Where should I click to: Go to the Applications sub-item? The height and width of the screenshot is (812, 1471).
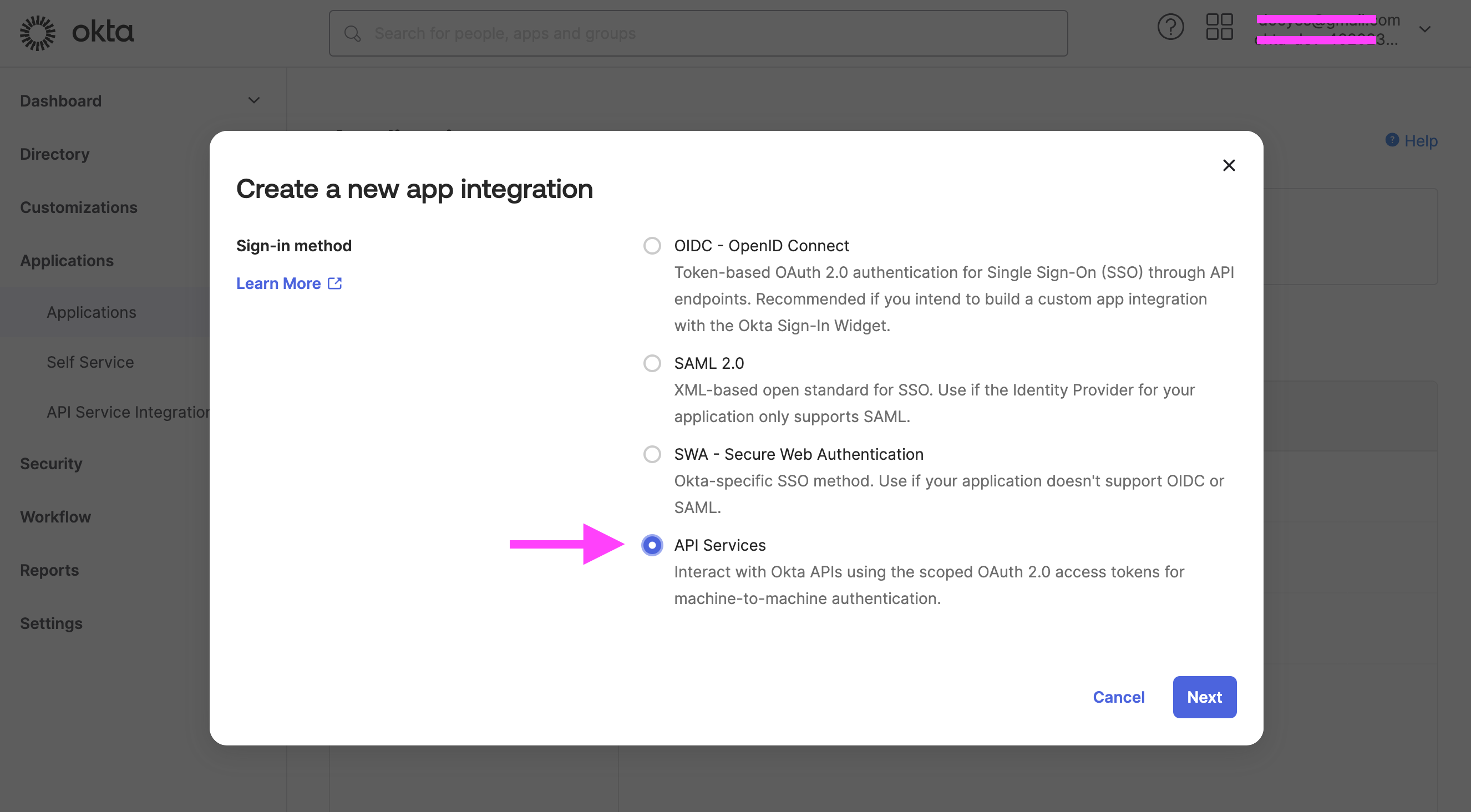pyautogui.click(x=92, y=312)
